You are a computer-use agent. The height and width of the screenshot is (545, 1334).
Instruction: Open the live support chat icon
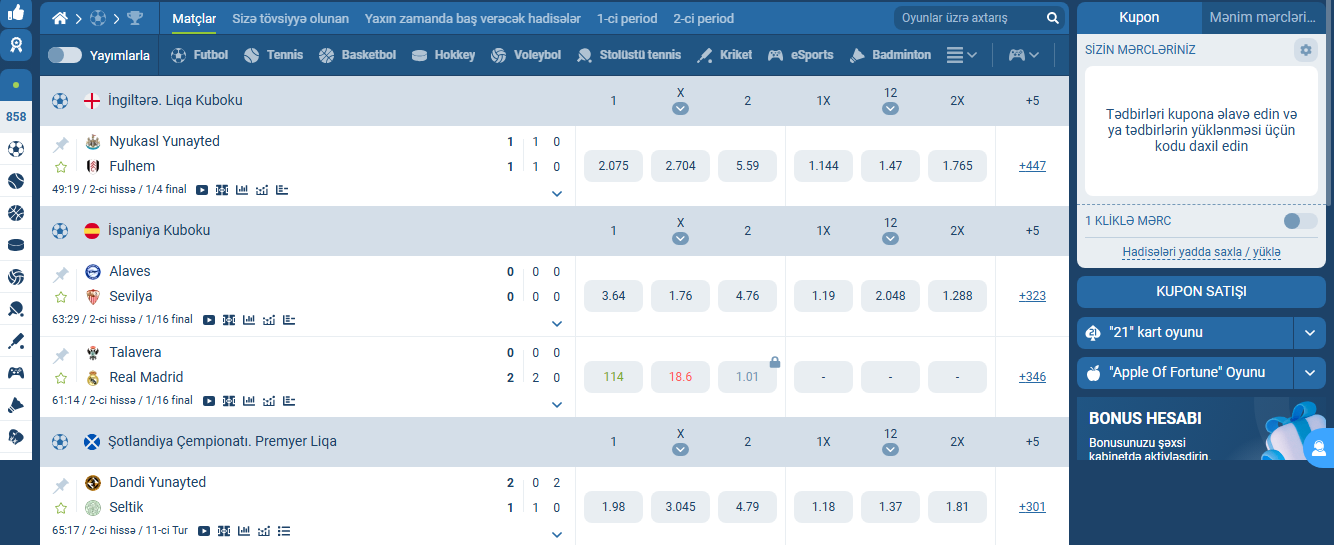click(1320, 447)
